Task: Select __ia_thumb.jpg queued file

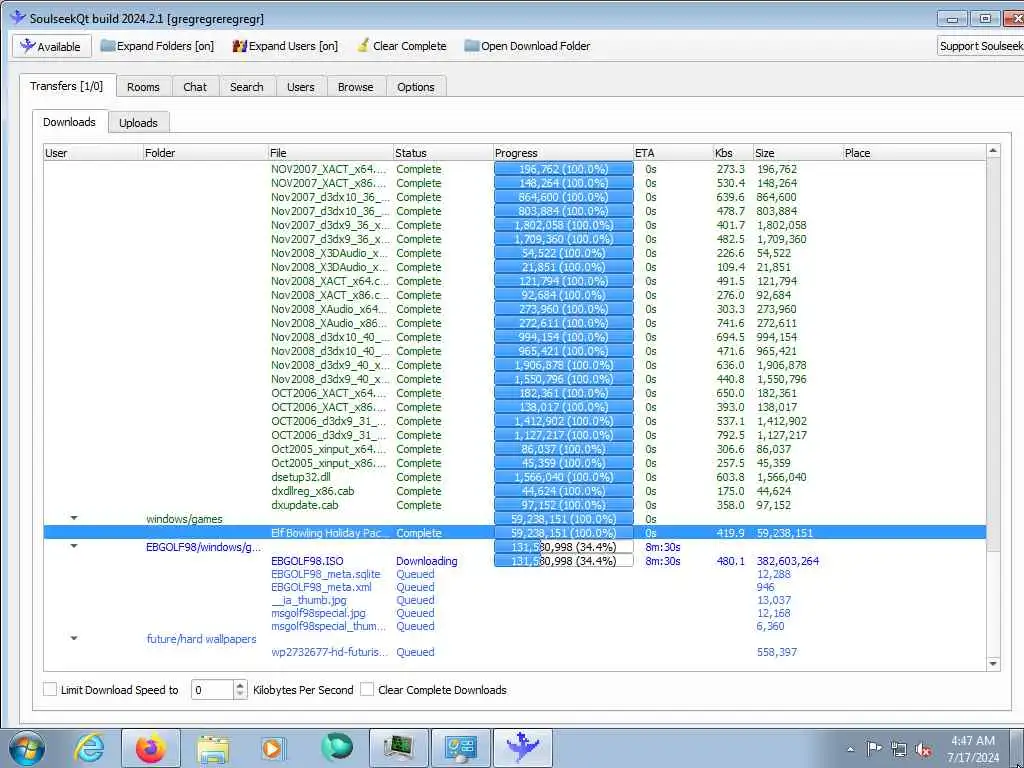Action: point(515,600)
